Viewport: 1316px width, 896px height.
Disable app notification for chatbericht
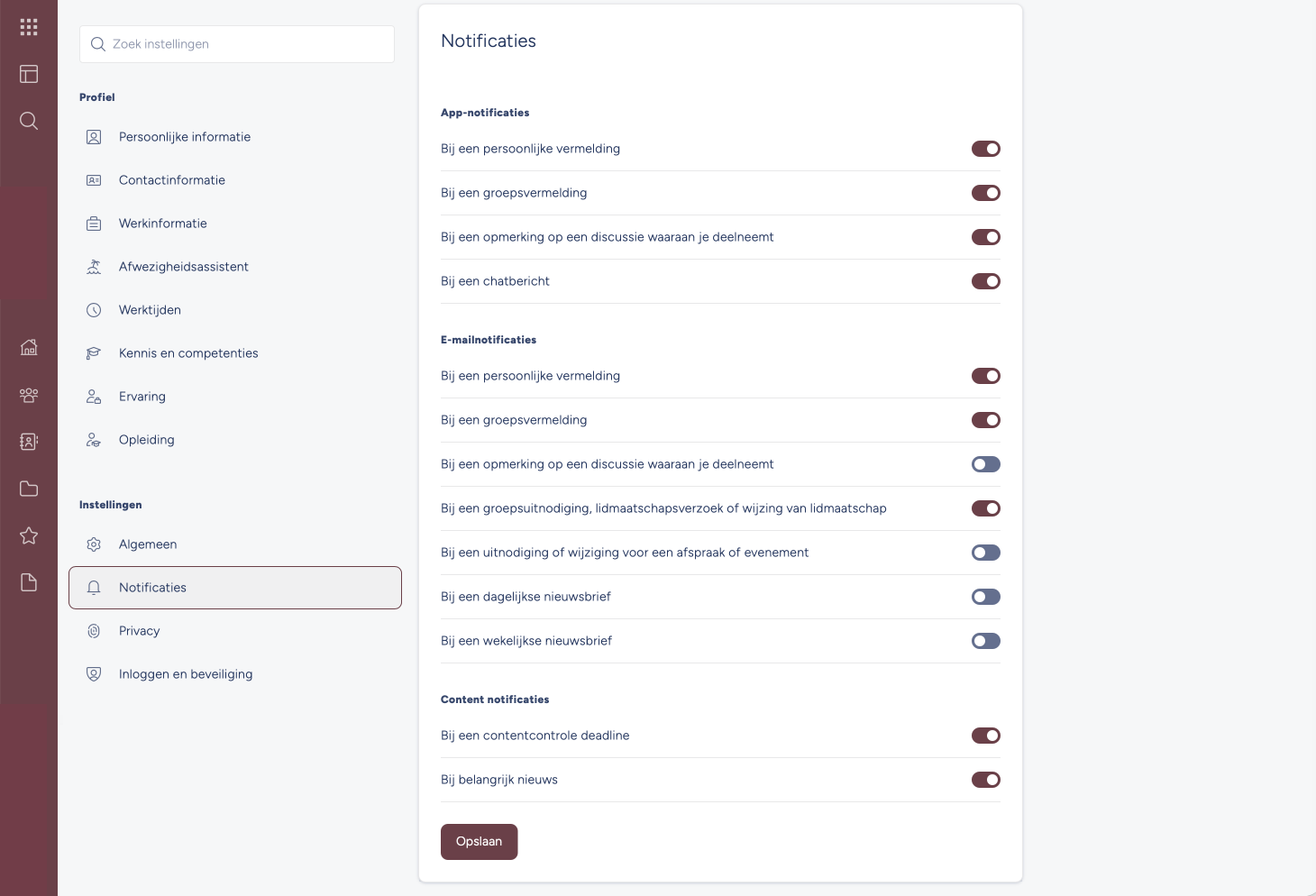click(x=986, y=281)
